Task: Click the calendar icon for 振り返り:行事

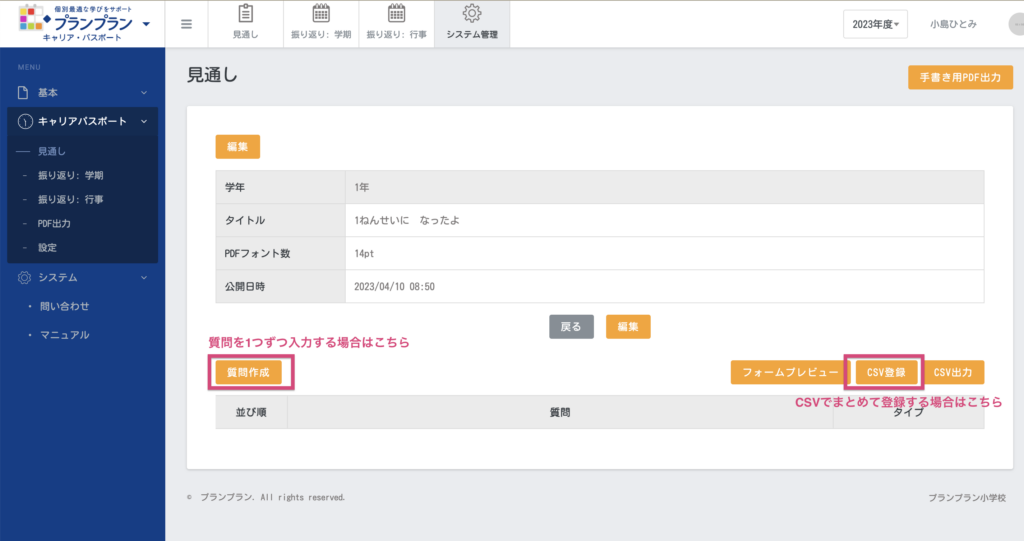Action: (x=396, y=14)
